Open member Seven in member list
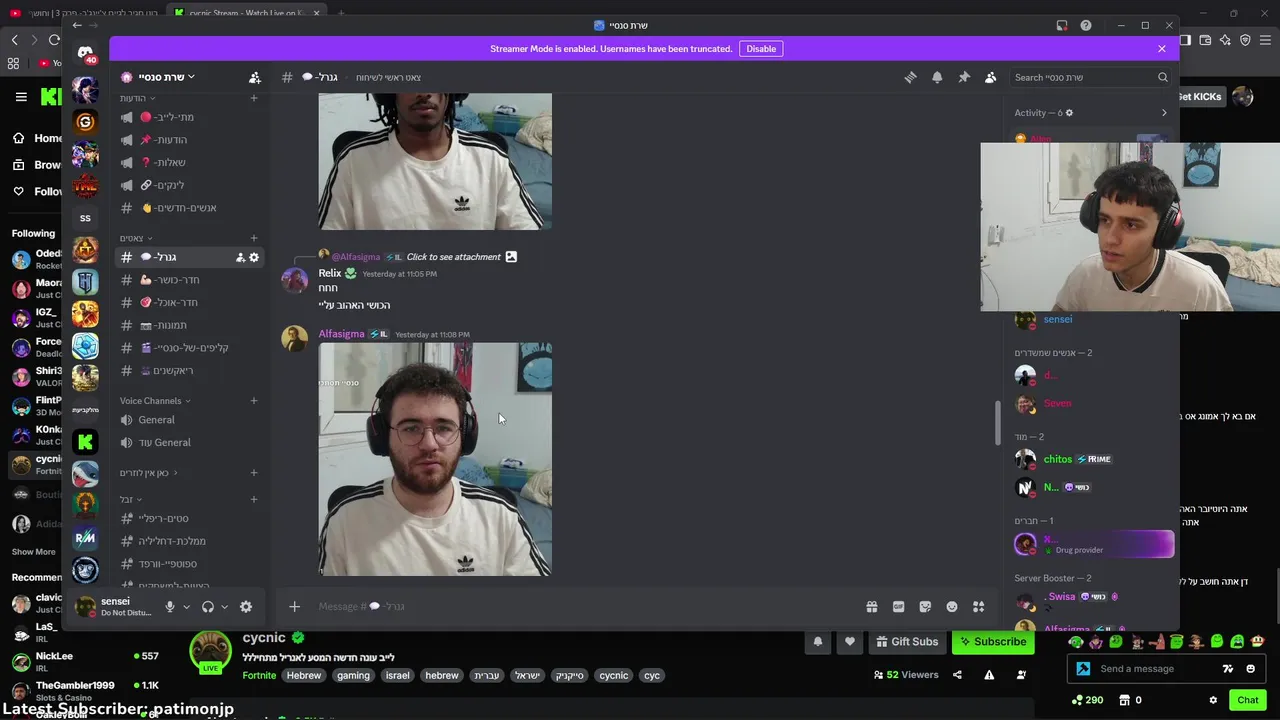Image resolution: width=1280 pixels, height=720 pixels. pyautogui.click(x=1092, y=403)
